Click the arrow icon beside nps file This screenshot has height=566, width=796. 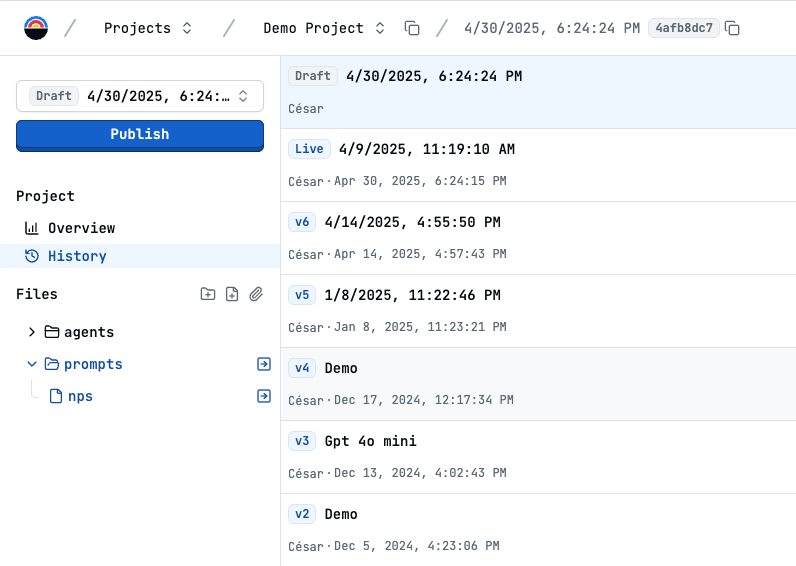[264, 396]
